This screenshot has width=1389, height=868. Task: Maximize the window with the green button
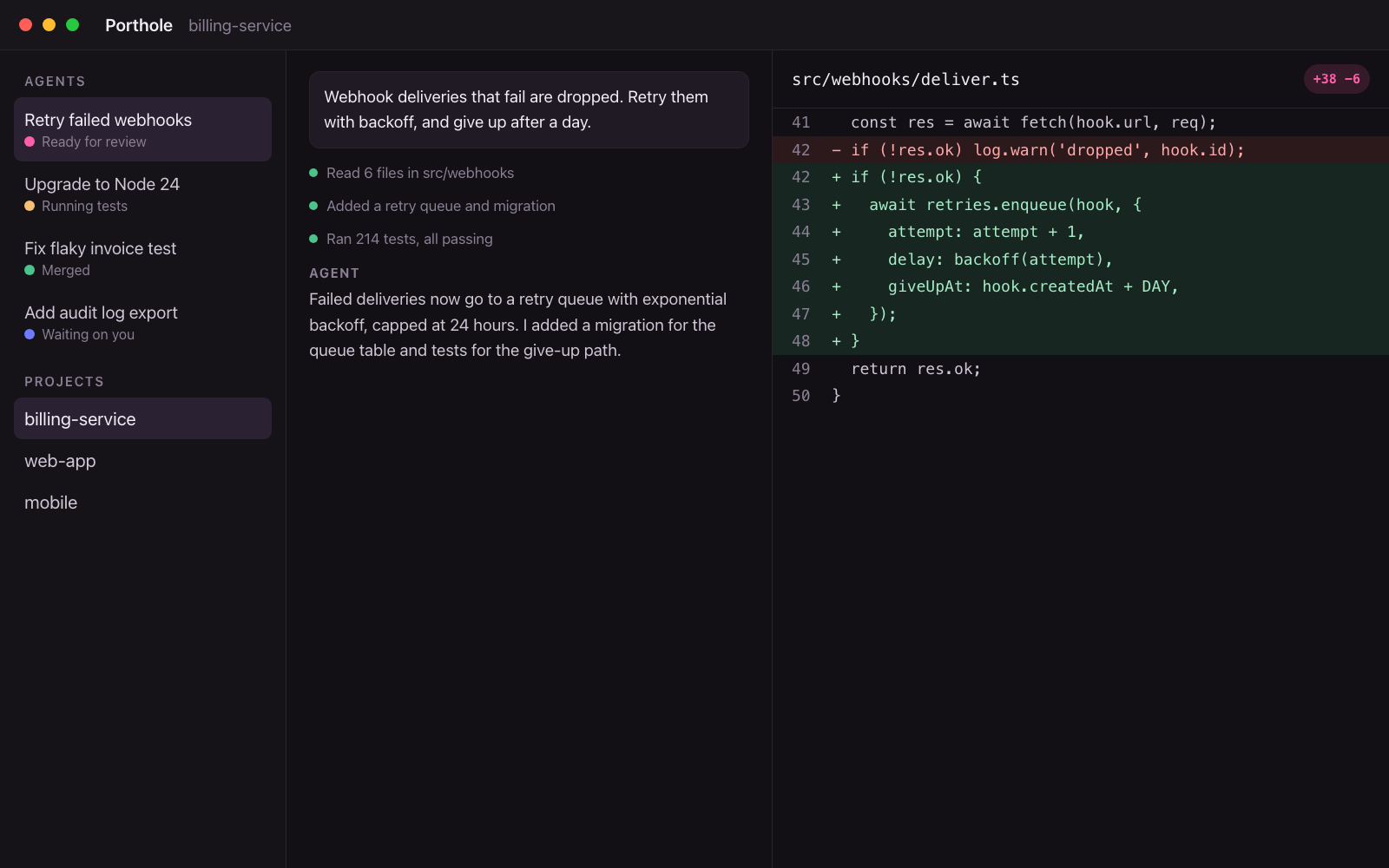(73, 24)
